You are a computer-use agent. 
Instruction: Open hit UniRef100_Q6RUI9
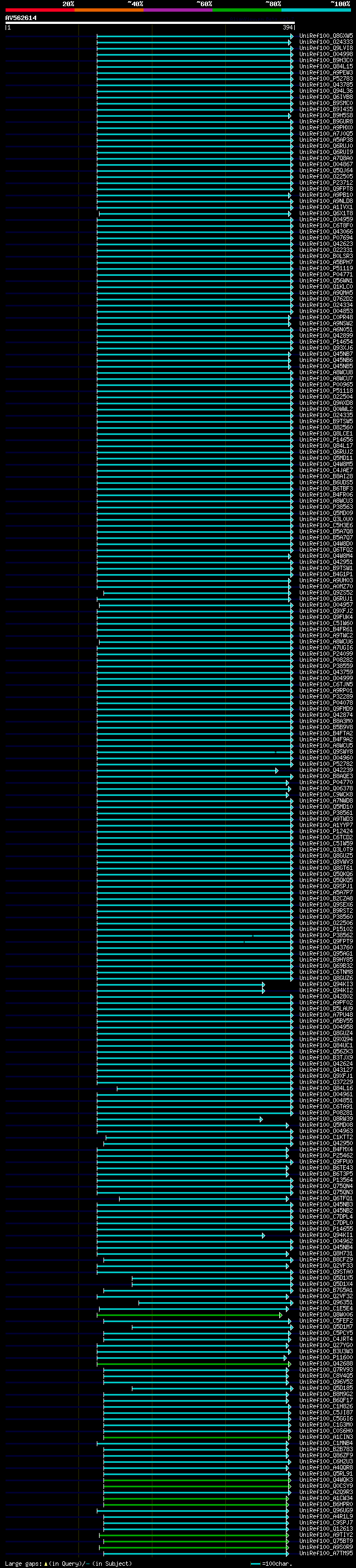[x=325, y=152]
